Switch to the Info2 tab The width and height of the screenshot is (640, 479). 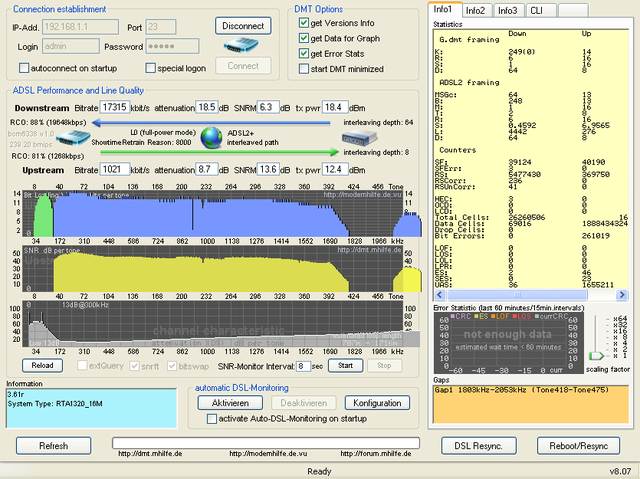point(476,11)
